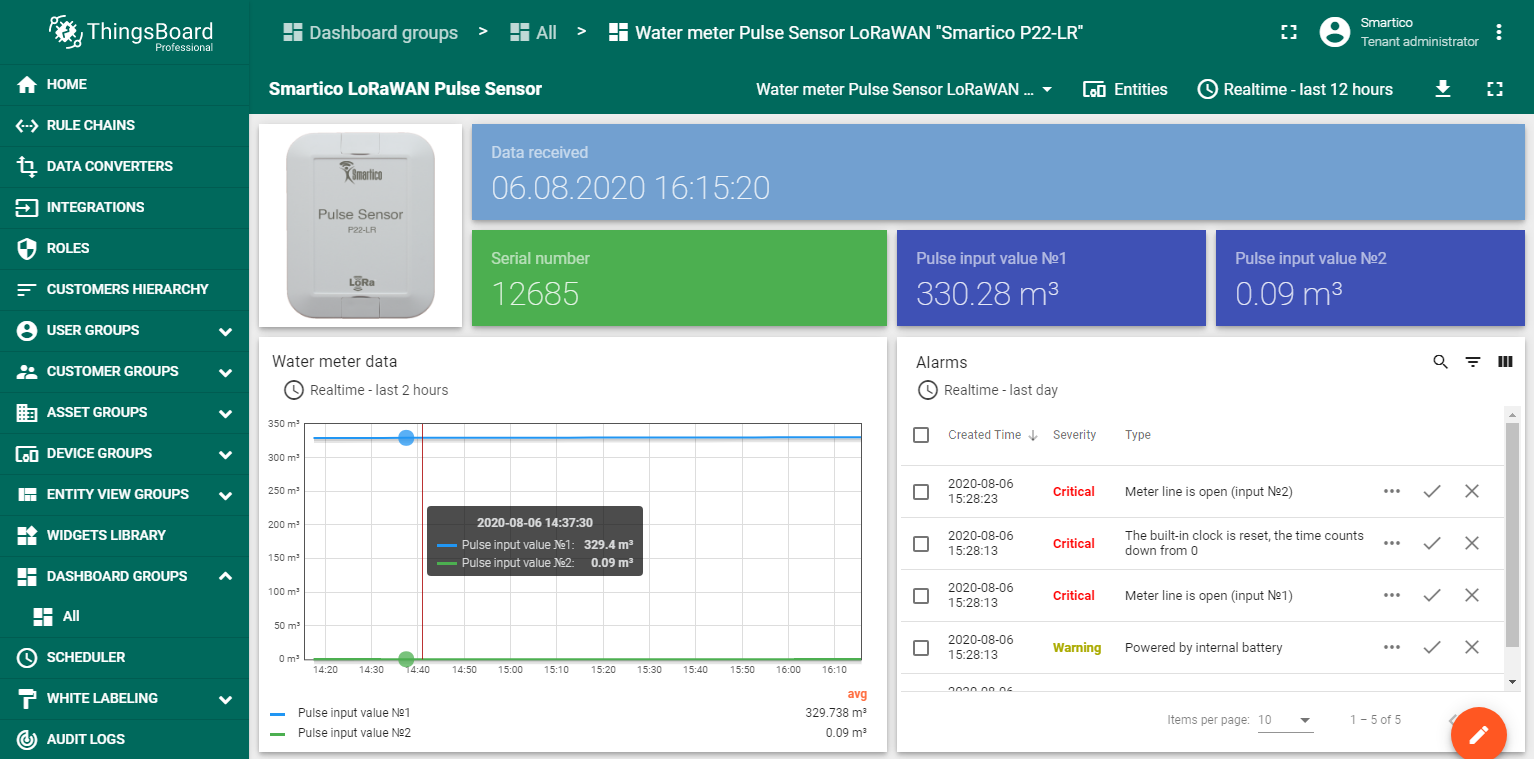
Task: Expand dashboard to fullscreen in toolbar
Action: click(x=1495, y=89)
